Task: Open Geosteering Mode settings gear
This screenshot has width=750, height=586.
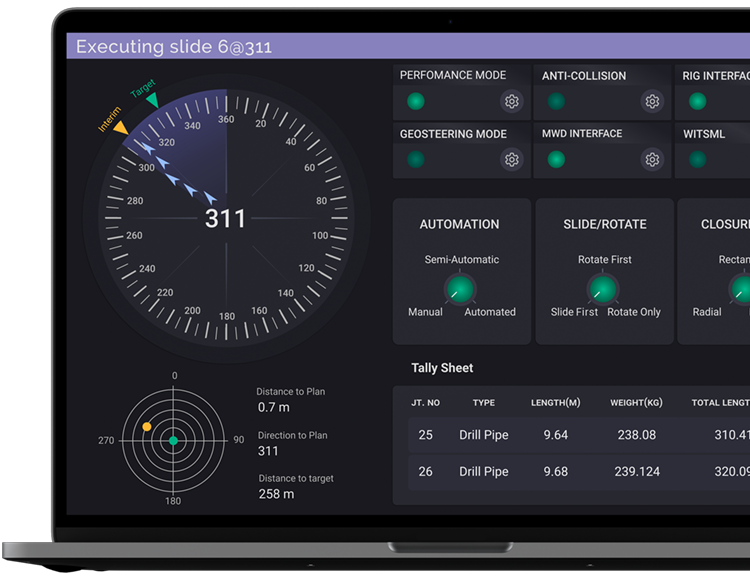Action: [511, 159]
